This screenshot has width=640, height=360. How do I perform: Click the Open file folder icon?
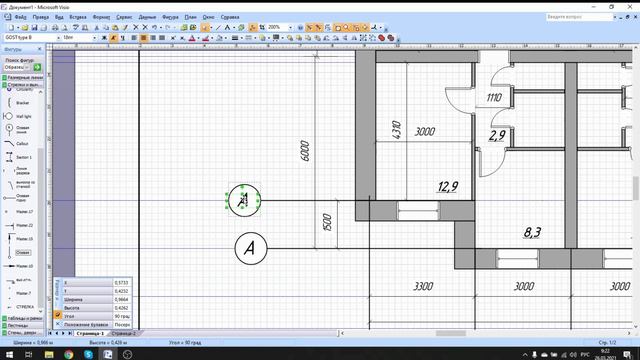pos(25,28)
